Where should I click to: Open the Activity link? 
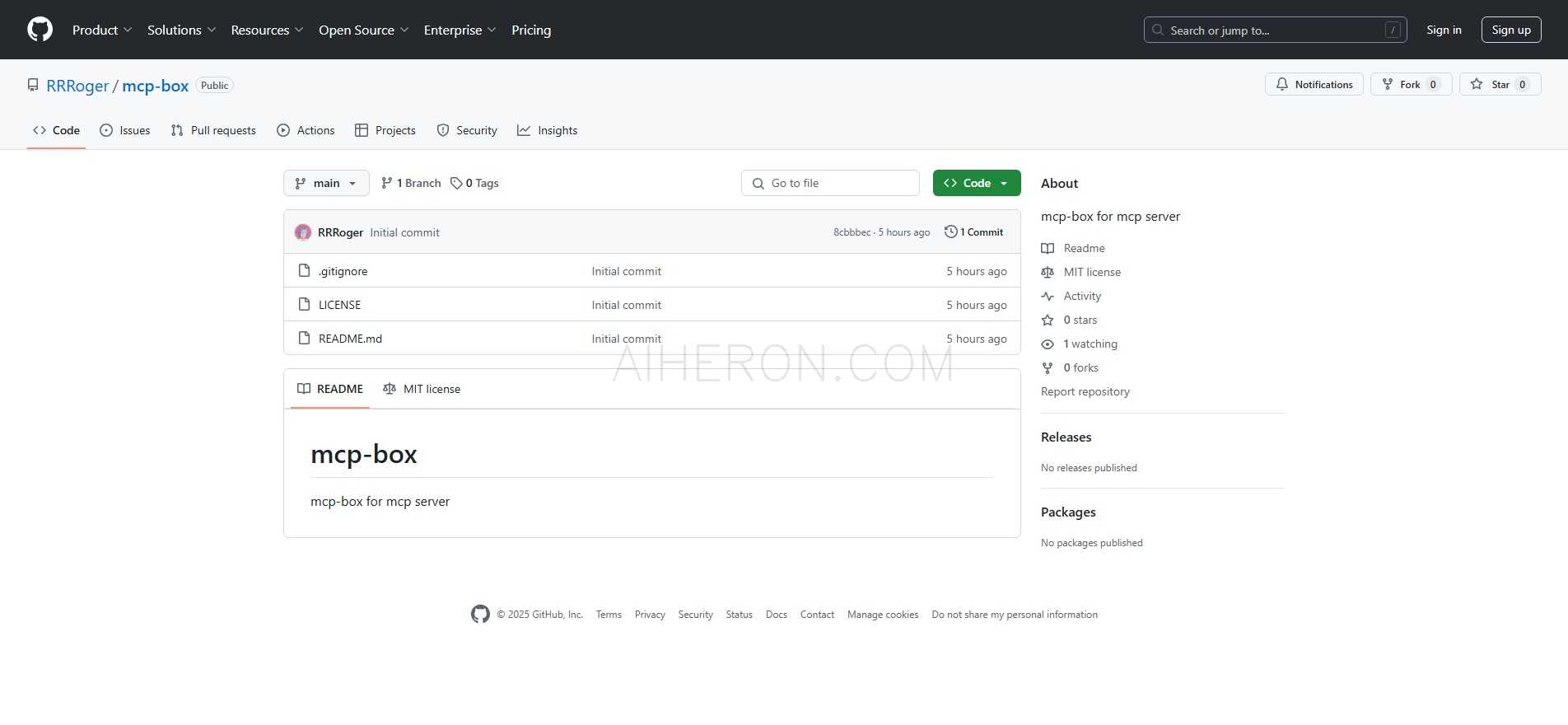(x=1071, y=296)
